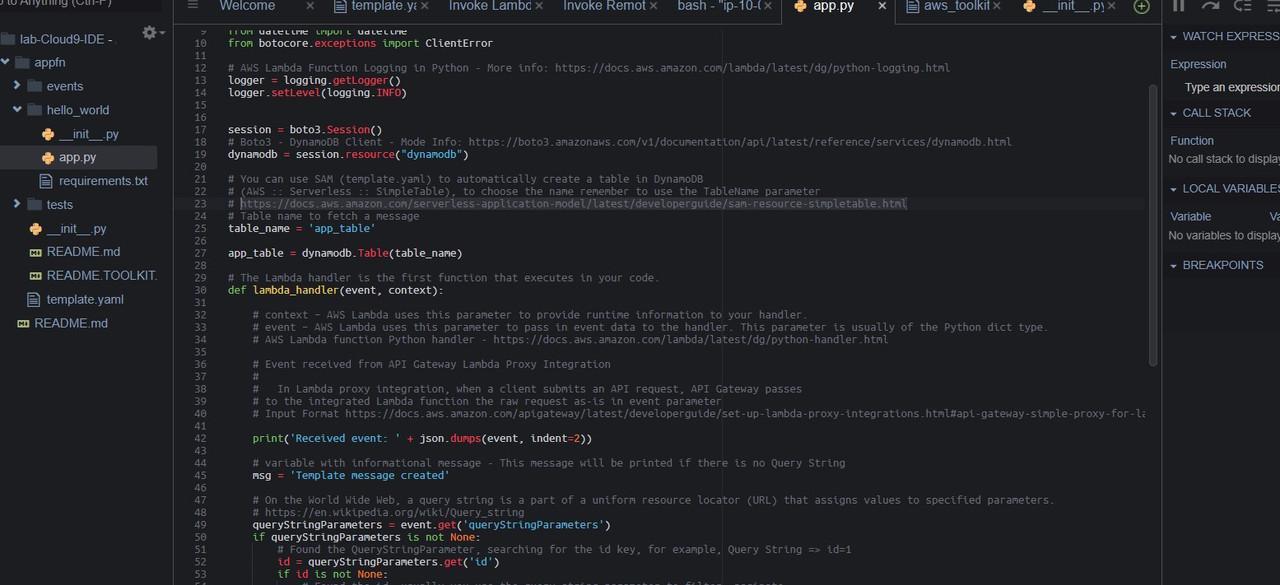Click the debugger step over icon
This screenshot has height=585, width=1280.
pos(1210,5)
